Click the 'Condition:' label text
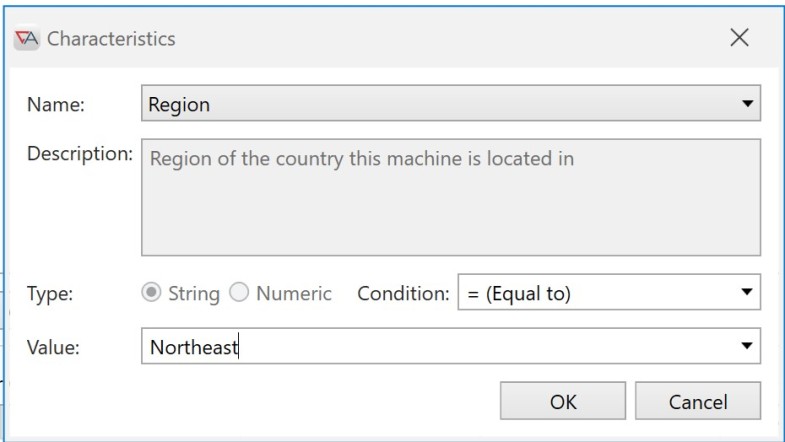This screenshot has height=442, width=785. coord(404,293)
